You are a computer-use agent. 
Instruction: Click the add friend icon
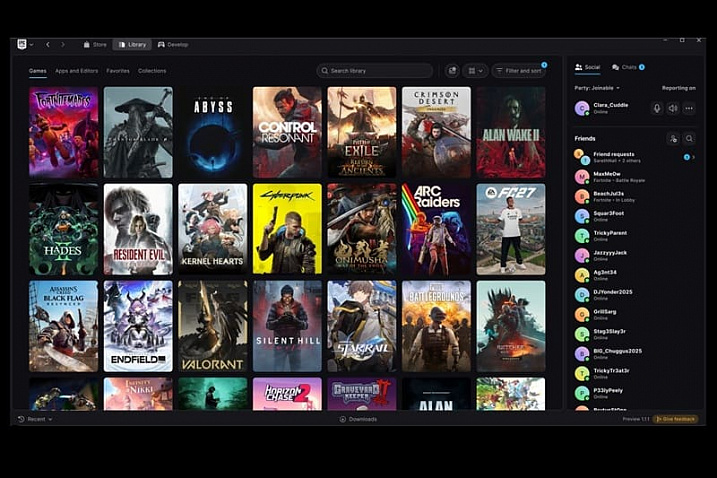(673, 139)
